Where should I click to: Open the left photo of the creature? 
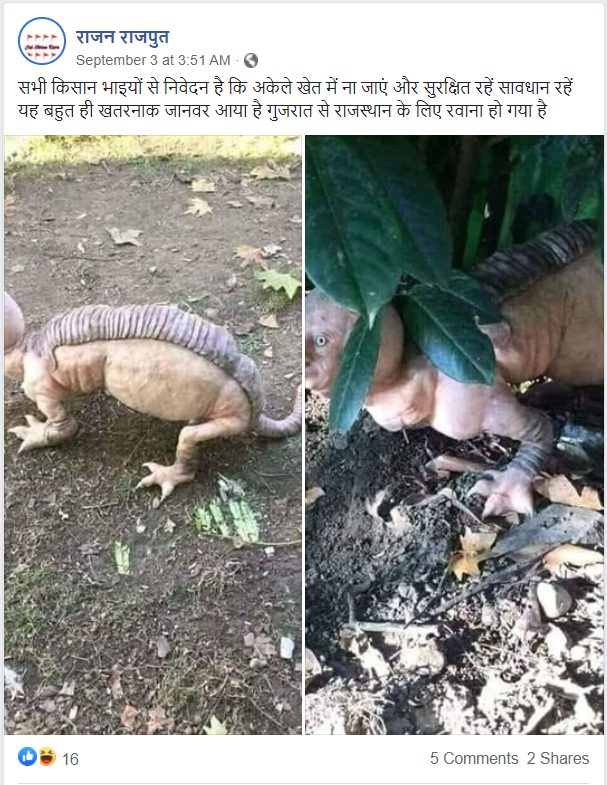tap(153, 435)
